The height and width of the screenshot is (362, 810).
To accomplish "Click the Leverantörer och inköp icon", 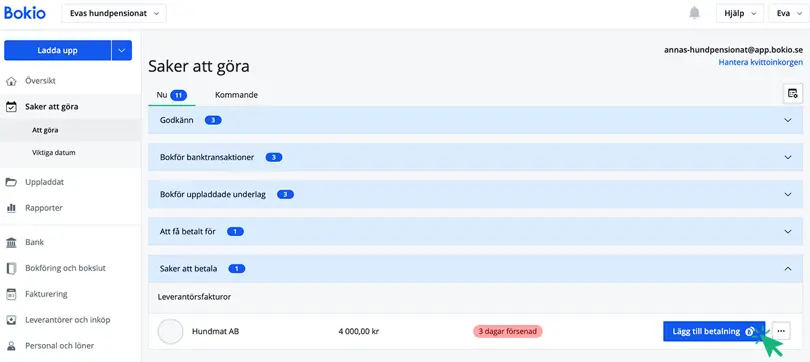I will [x=11, y=320].
